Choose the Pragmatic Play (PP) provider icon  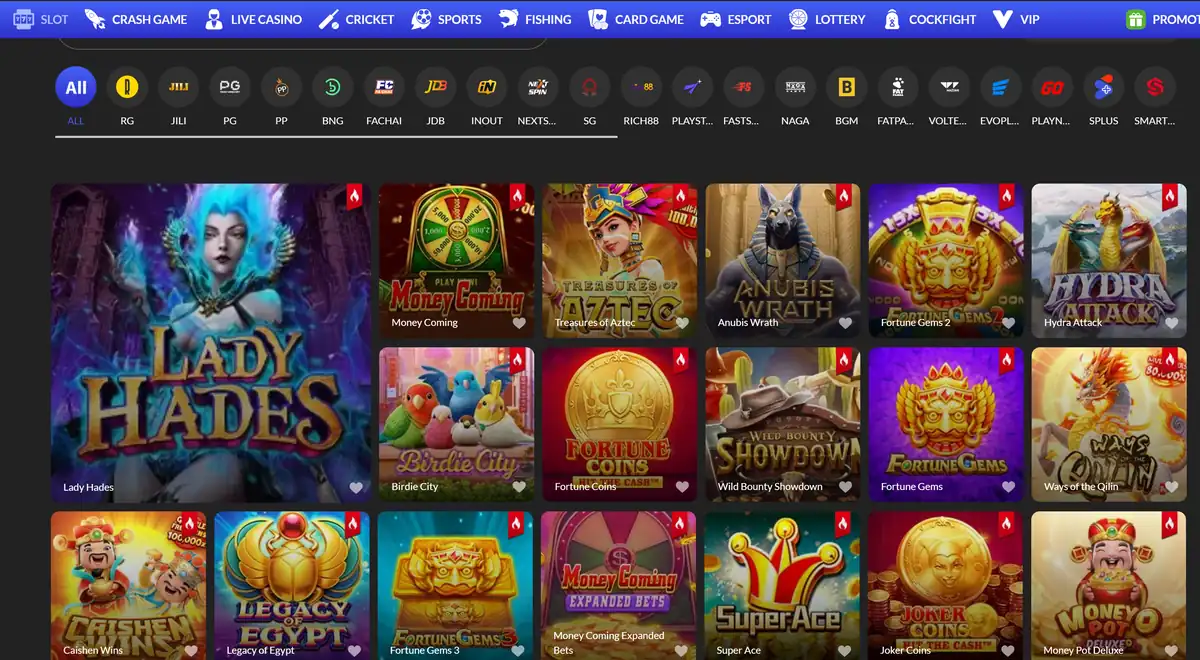click(281, 86)
